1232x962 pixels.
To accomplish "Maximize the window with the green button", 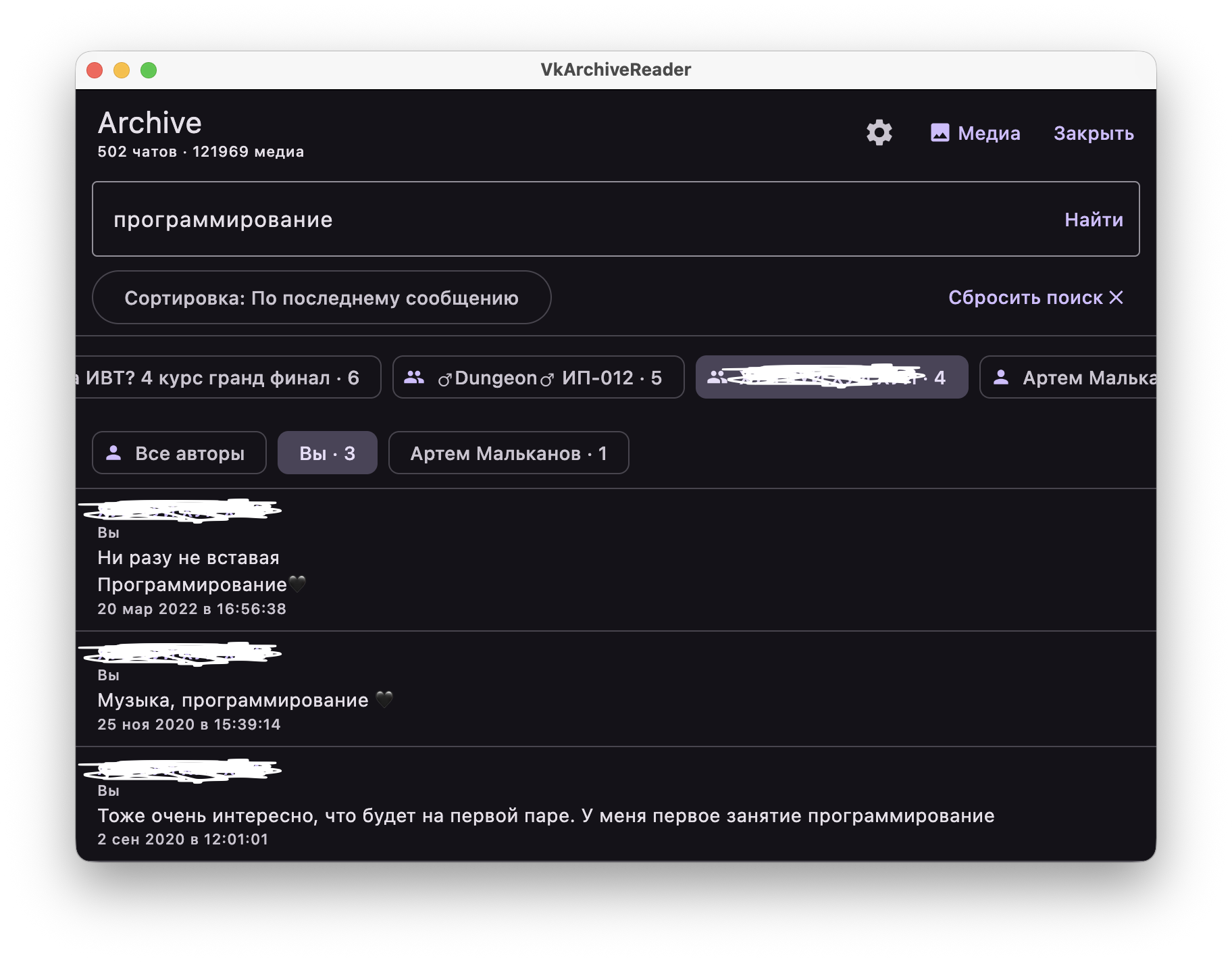I will tap(149, 70).
